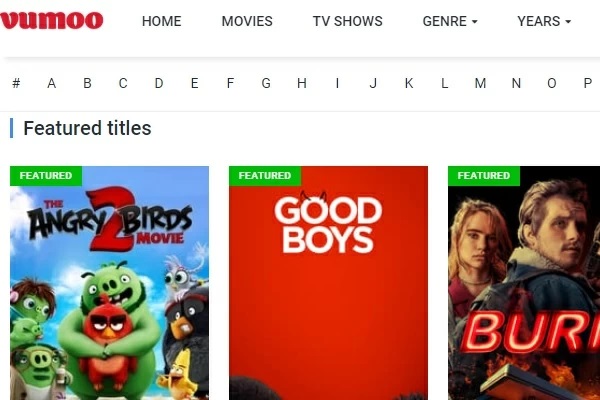Filter titles starting with D

(x=159, y=83)
